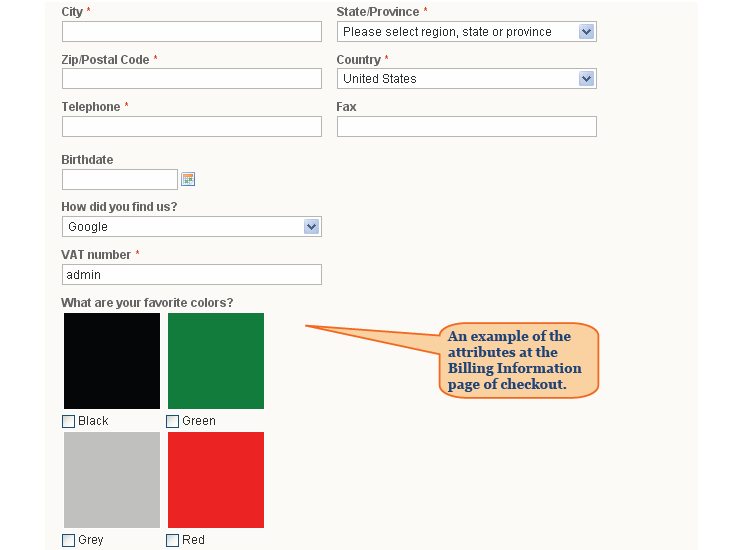Click the Country dropdown arrow button
Image resolution: width=750 pixels, height=550 pixels.
tap(586, 79)
